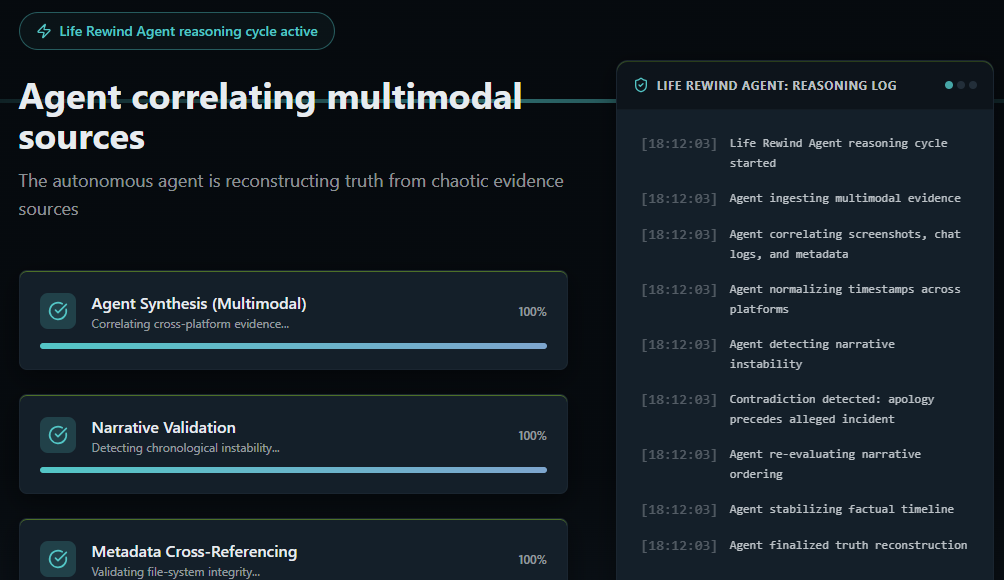Click the lightning bolt icon in status pill
Screen dimensions: 1004x580
(x=44, y=31)
